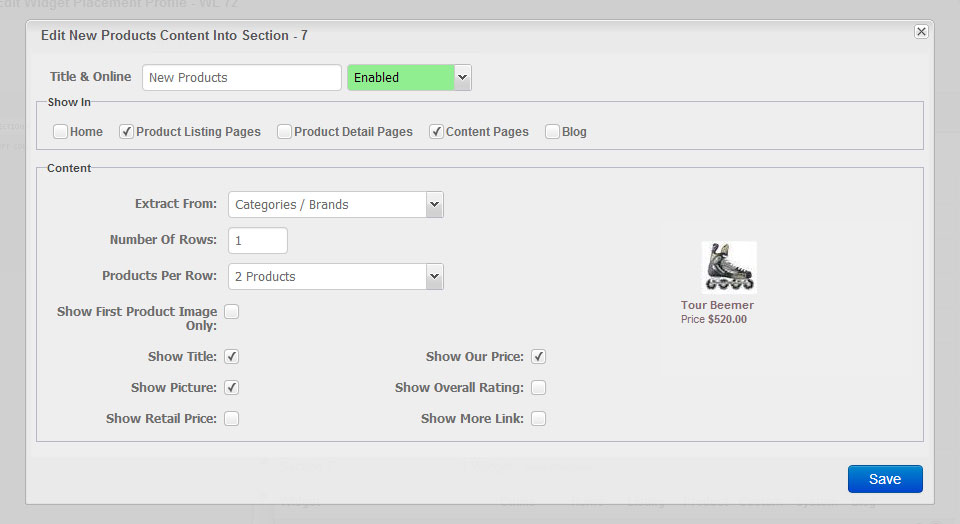960x524 pixels.
Task: Enable the Blog checkbox
Action: (x=552, y=132)
